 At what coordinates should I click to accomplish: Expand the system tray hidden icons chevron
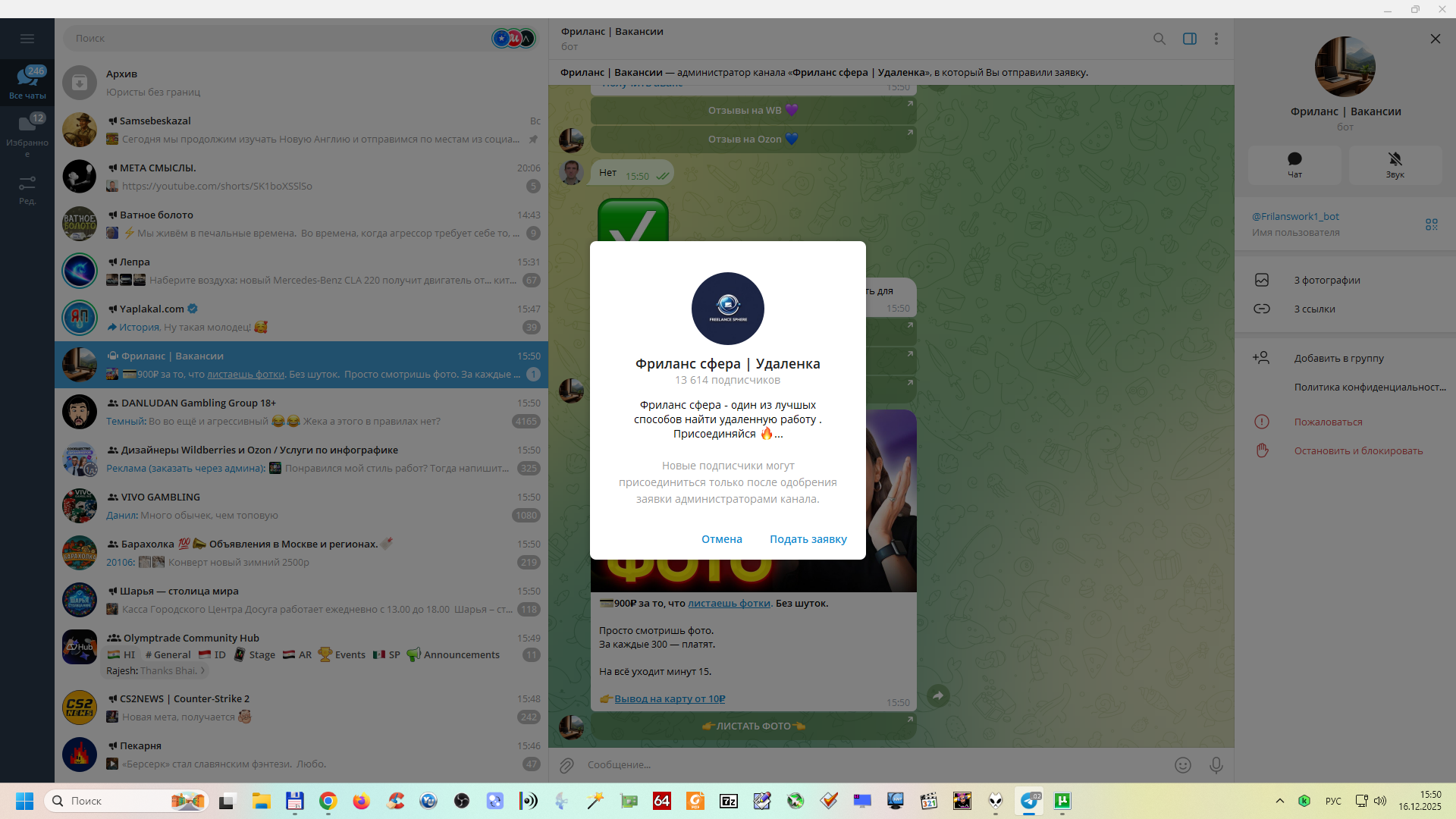[1279, 801]
